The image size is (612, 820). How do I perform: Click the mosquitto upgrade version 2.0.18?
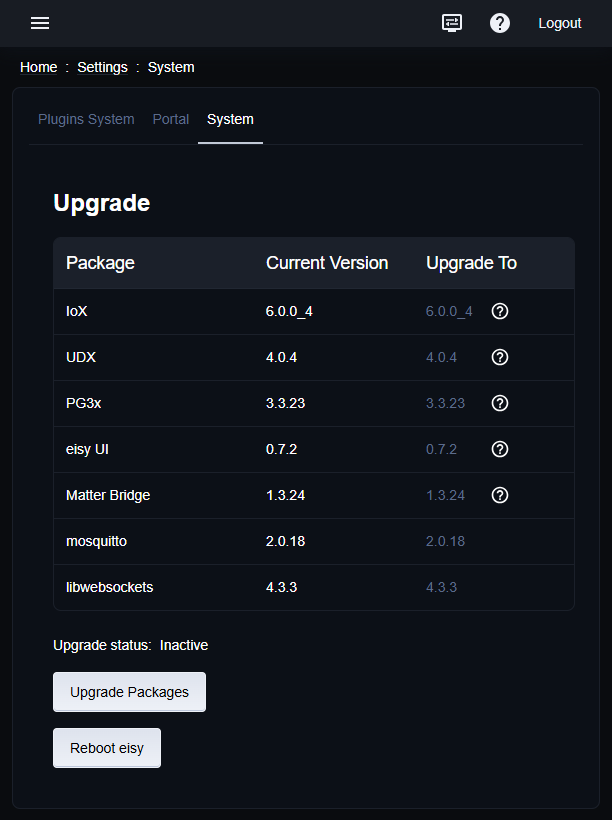(445, 541)
